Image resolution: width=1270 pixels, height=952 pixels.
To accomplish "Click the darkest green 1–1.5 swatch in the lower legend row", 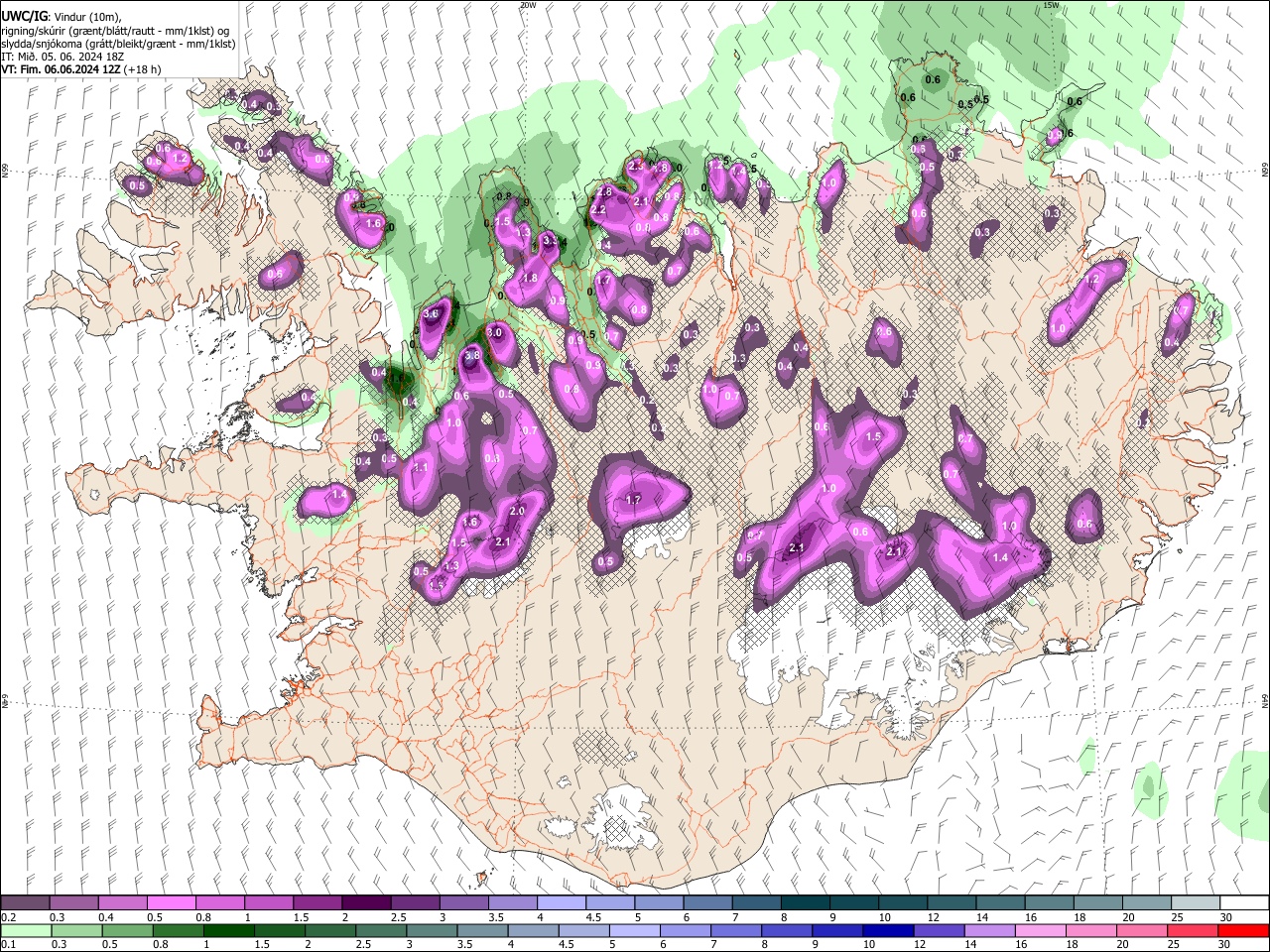I will [228, 930].
